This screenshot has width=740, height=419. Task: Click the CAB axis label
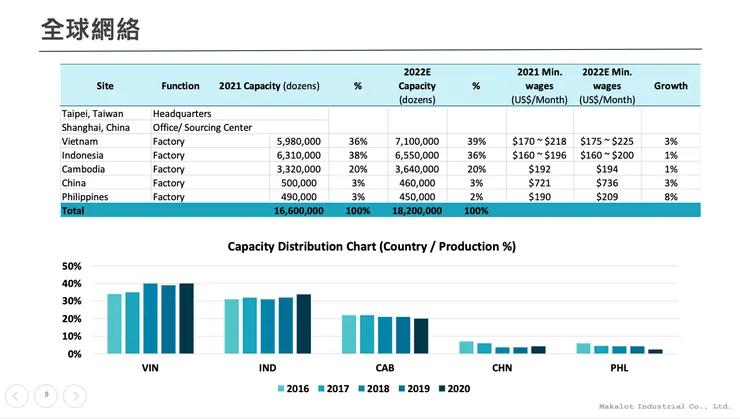tap(385, 368)
